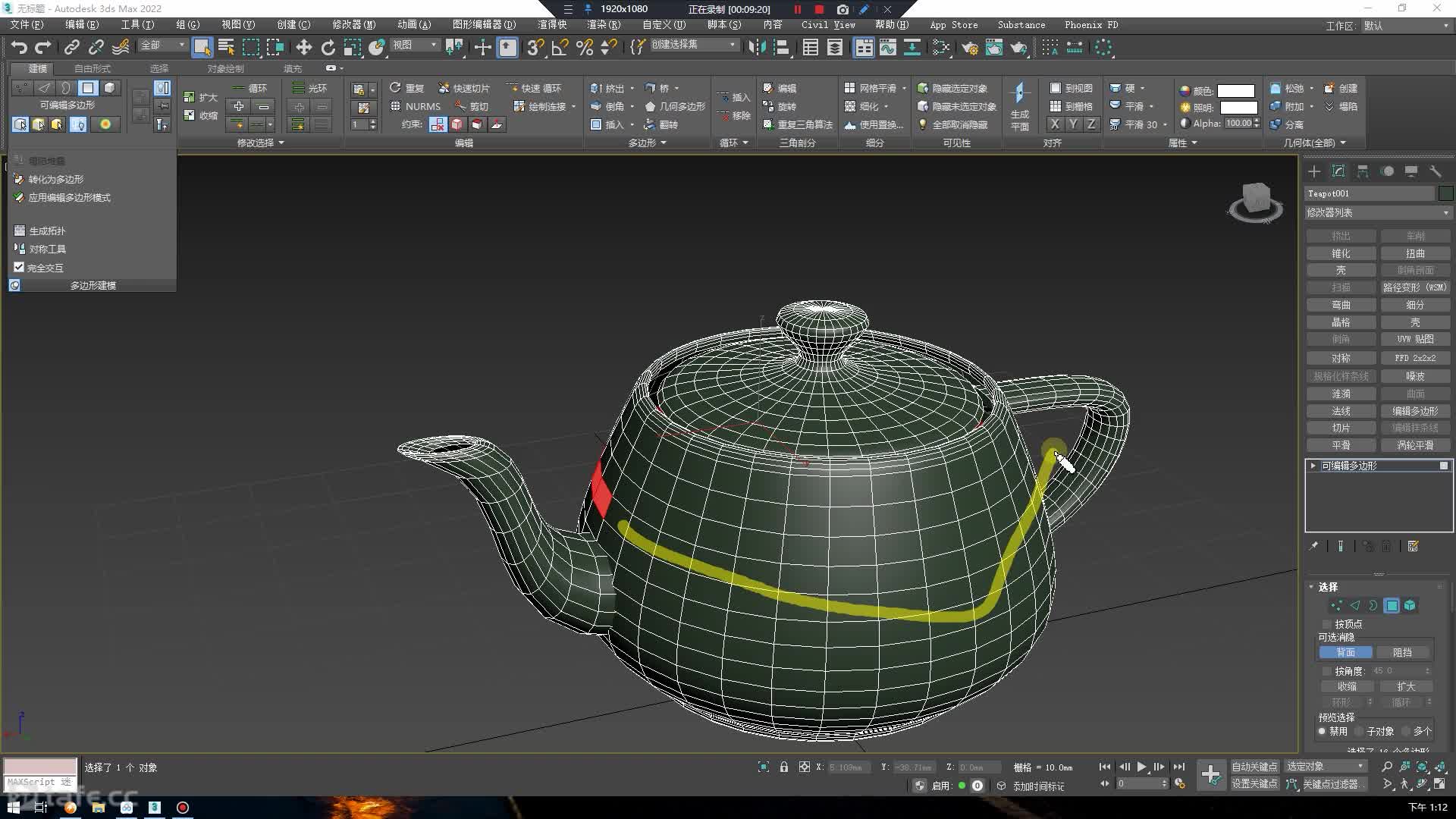This screenshot has width=1456, height=819.
Task: Select Polygon level in selection rollout
Action: coord(1392,605)
